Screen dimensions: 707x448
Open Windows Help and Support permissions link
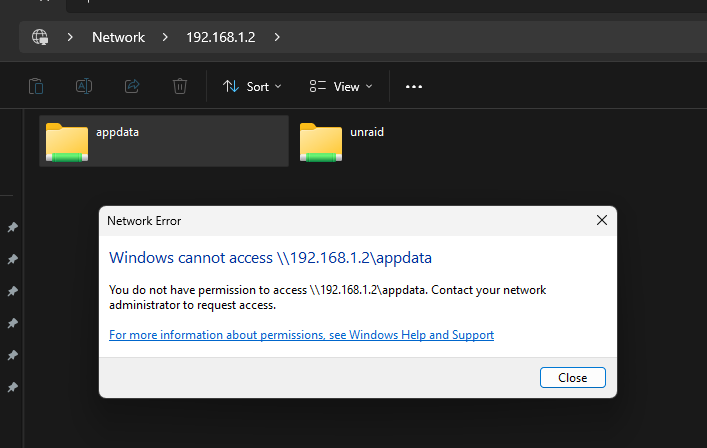click(301, 335)
